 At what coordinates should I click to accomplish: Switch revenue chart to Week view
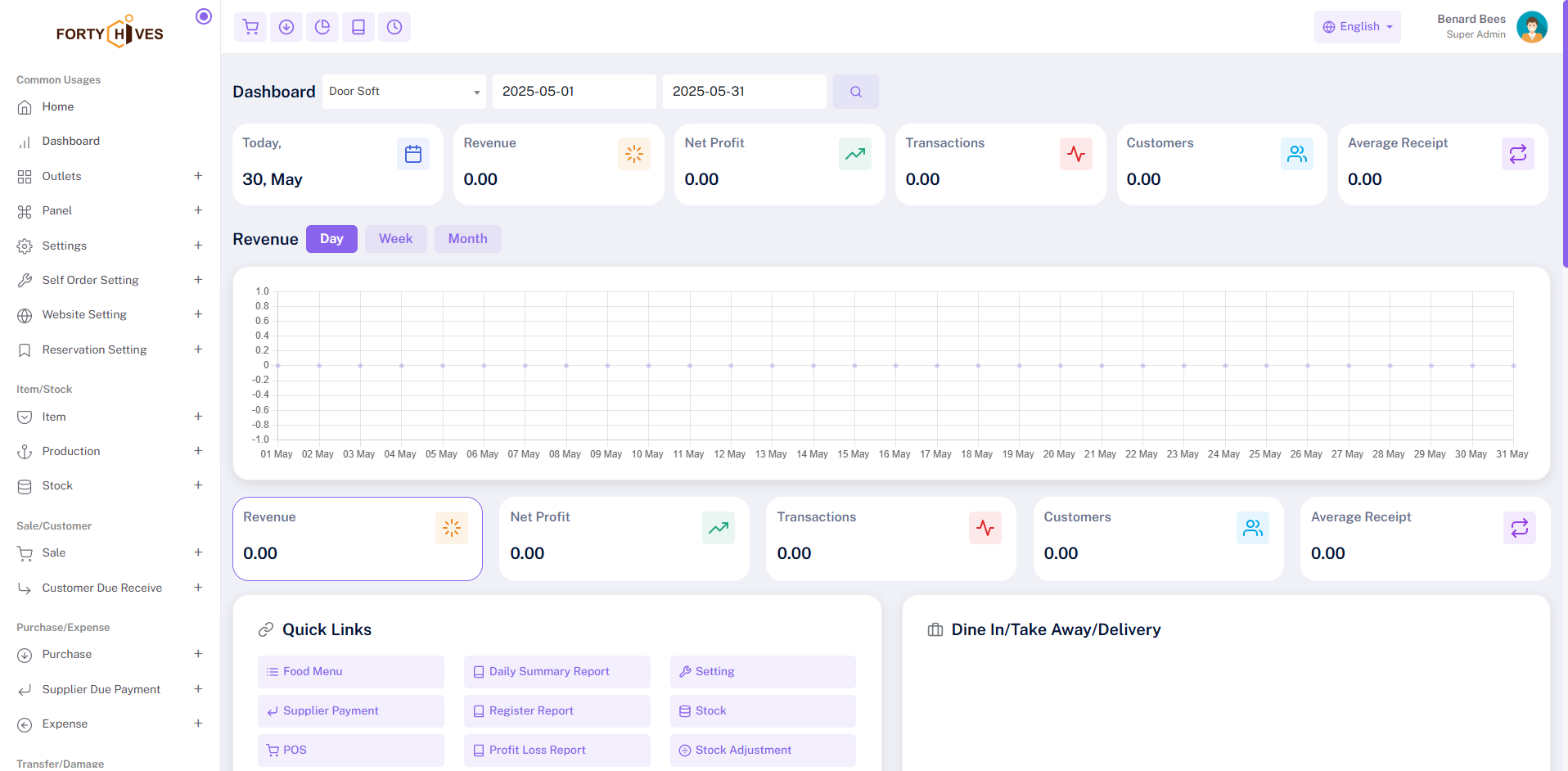395,239
